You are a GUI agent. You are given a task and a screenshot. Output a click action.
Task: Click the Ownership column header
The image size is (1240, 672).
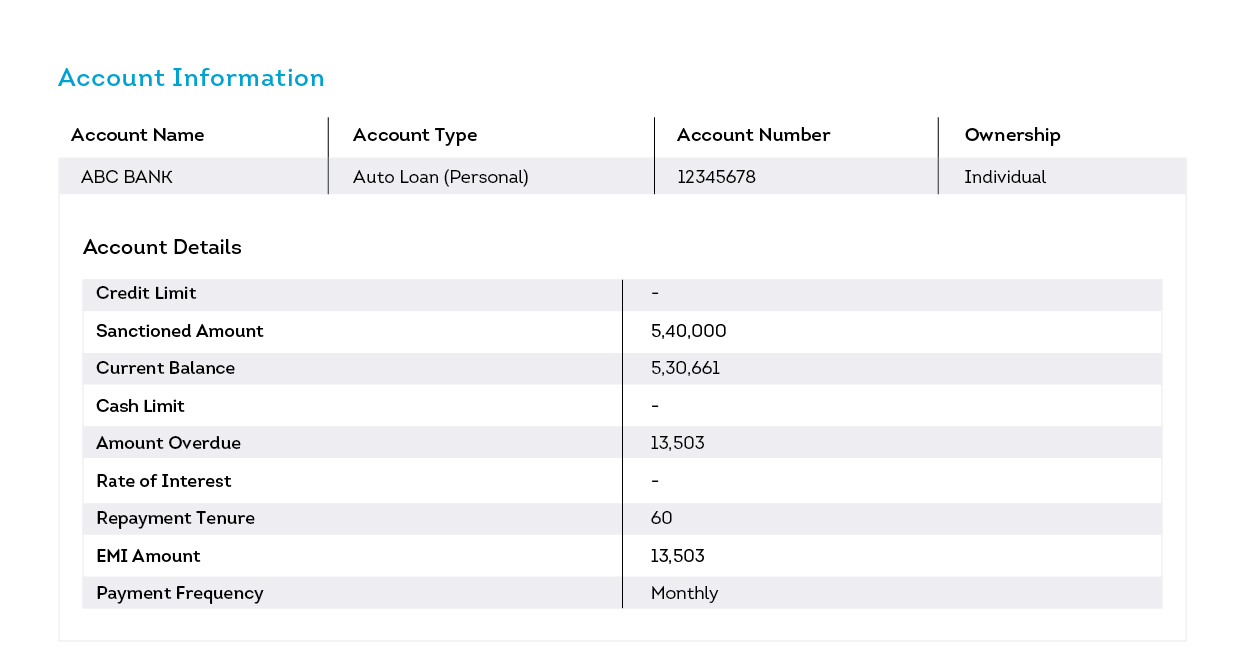click(1012, 135)
